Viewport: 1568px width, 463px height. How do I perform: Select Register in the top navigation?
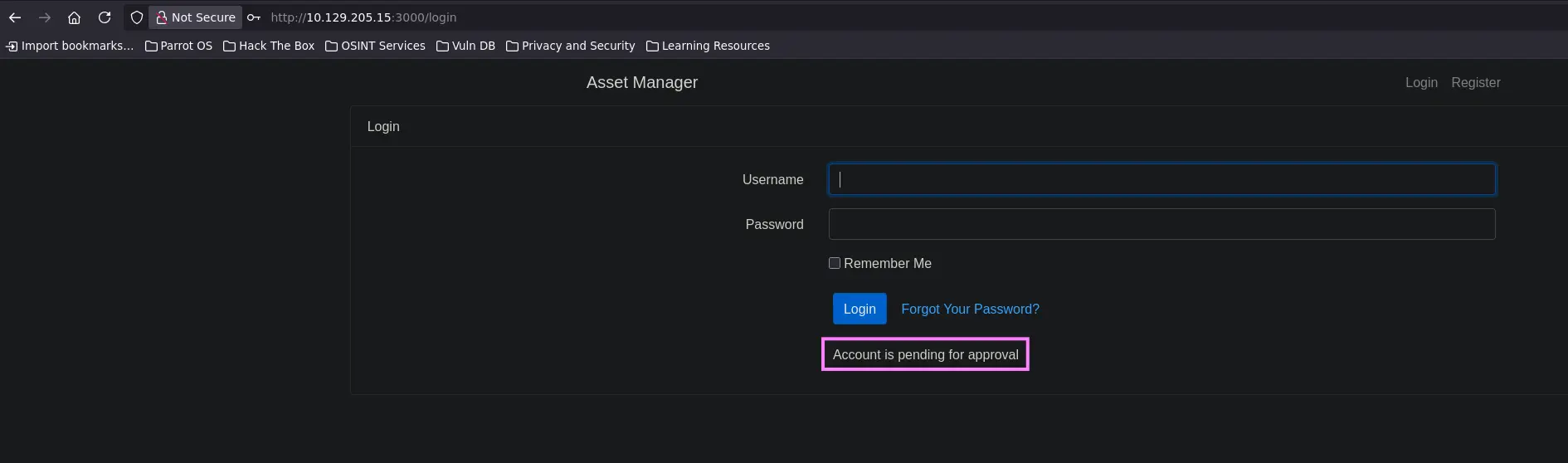[x=1475, y=83]
